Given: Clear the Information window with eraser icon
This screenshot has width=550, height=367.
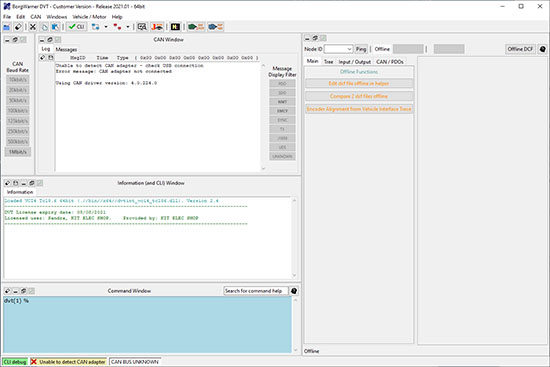Looking at the screenshot, I should [7, 183].
